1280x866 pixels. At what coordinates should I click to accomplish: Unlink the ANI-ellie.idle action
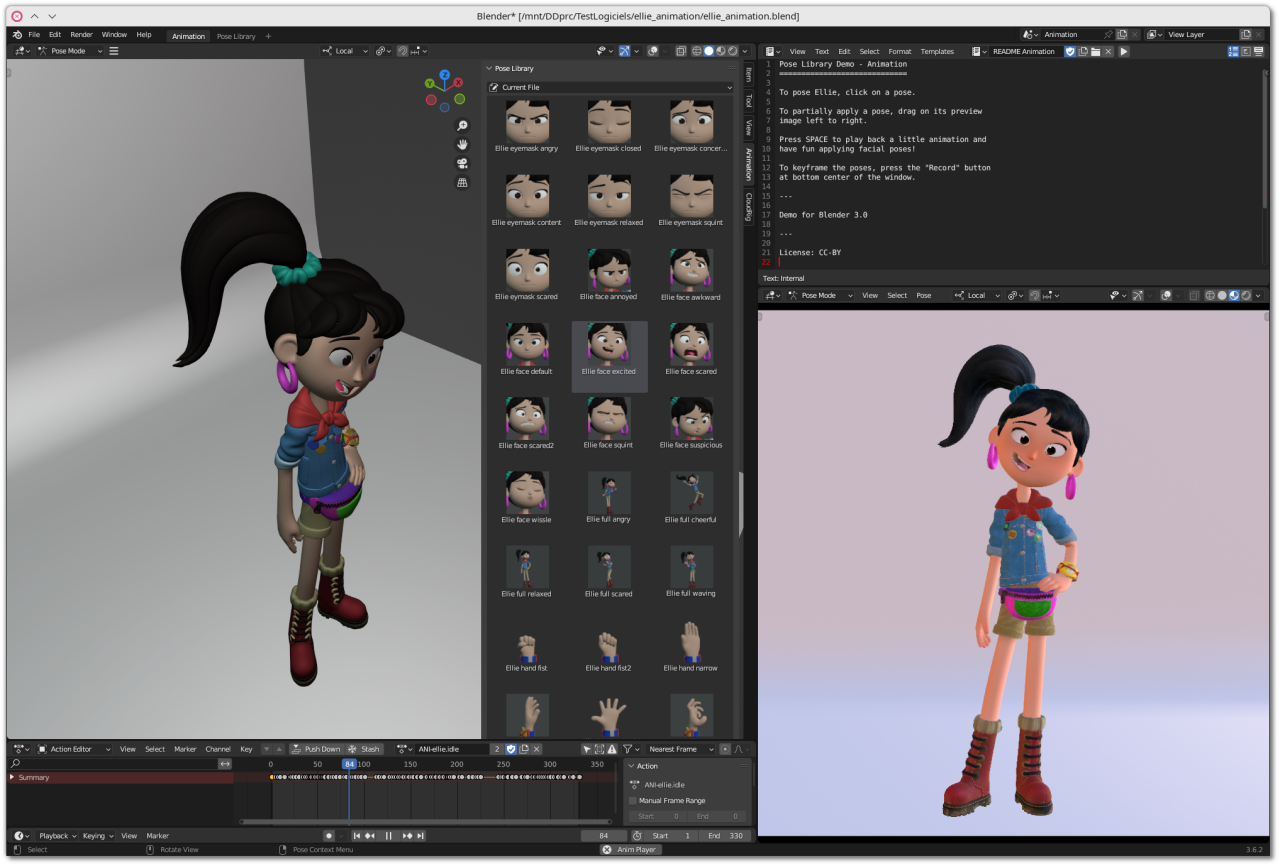point(537,749)
